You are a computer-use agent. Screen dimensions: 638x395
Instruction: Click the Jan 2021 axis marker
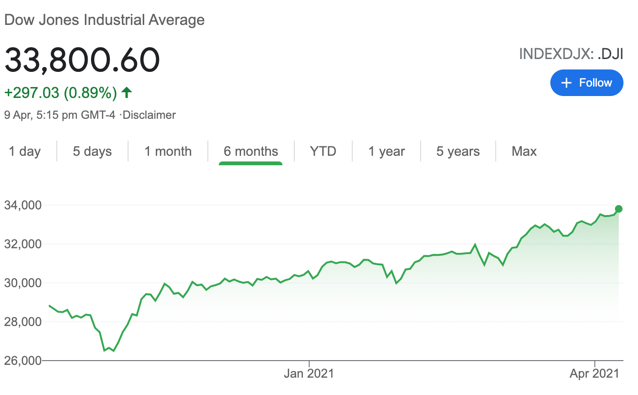click(x=309, y=373)
